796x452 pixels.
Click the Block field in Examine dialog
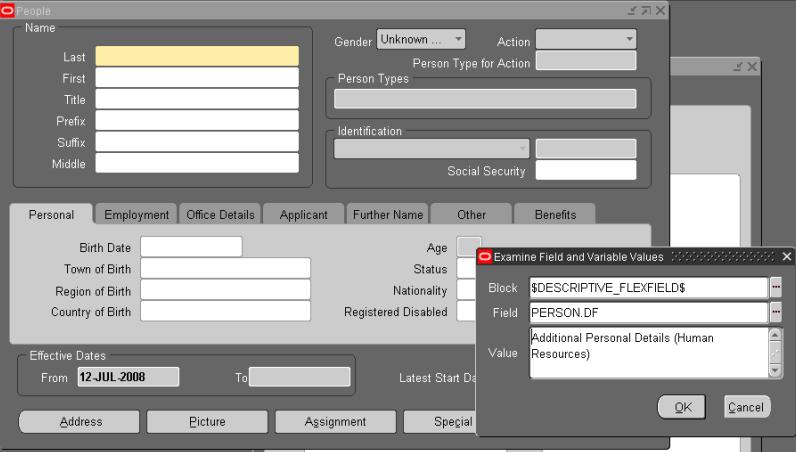pos(649,287)
